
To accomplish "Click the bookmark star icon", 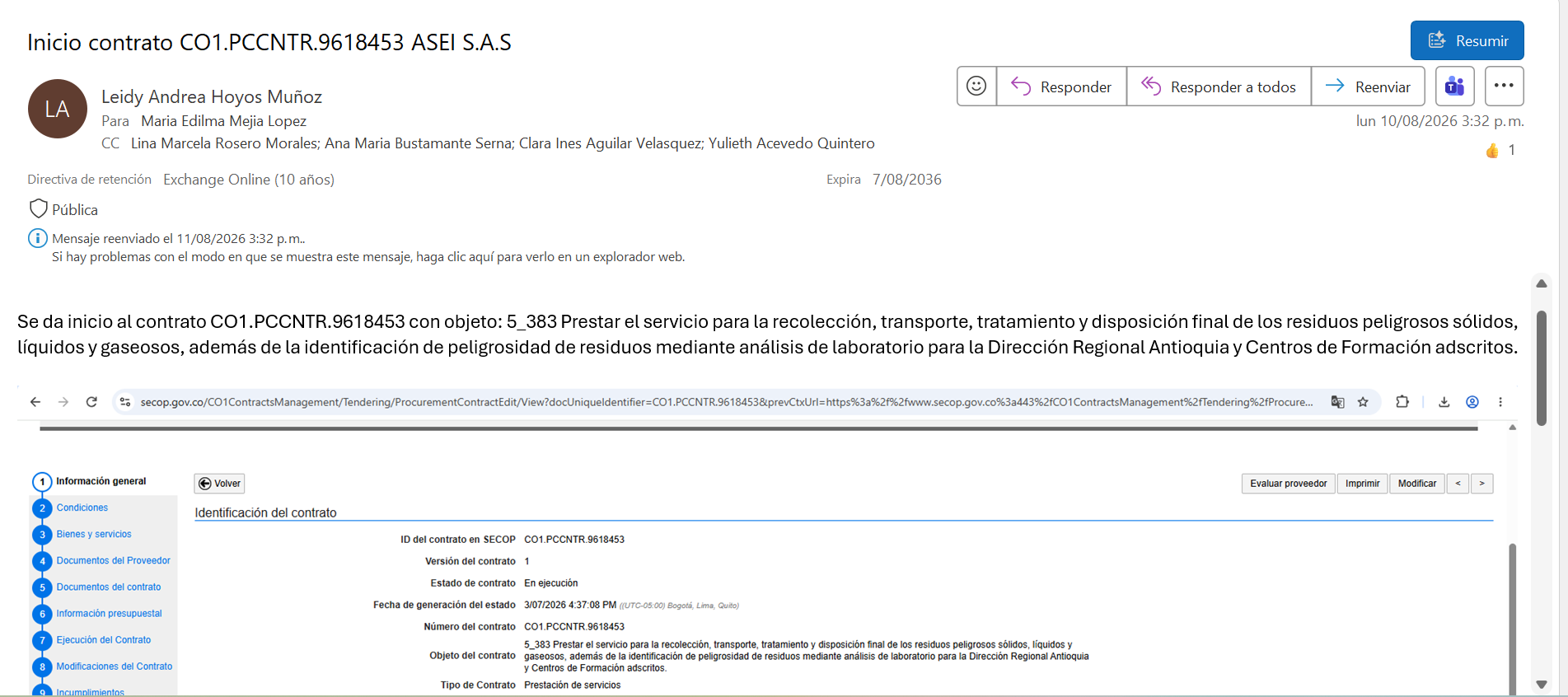I will [1363, 402].
